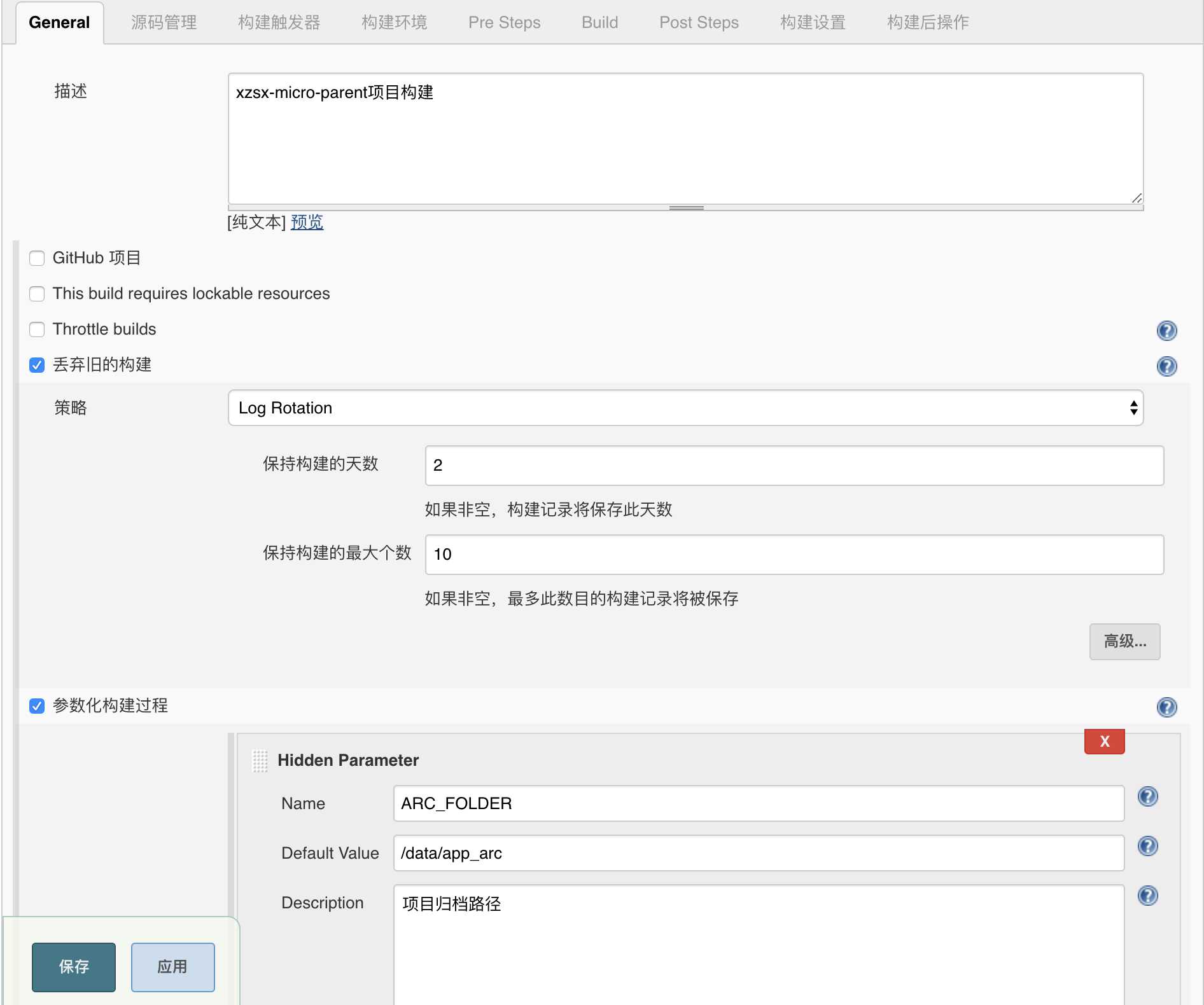Click the Default Value field /data/app_arc
Screen dimensions: 1204x1005
point(759,853)
